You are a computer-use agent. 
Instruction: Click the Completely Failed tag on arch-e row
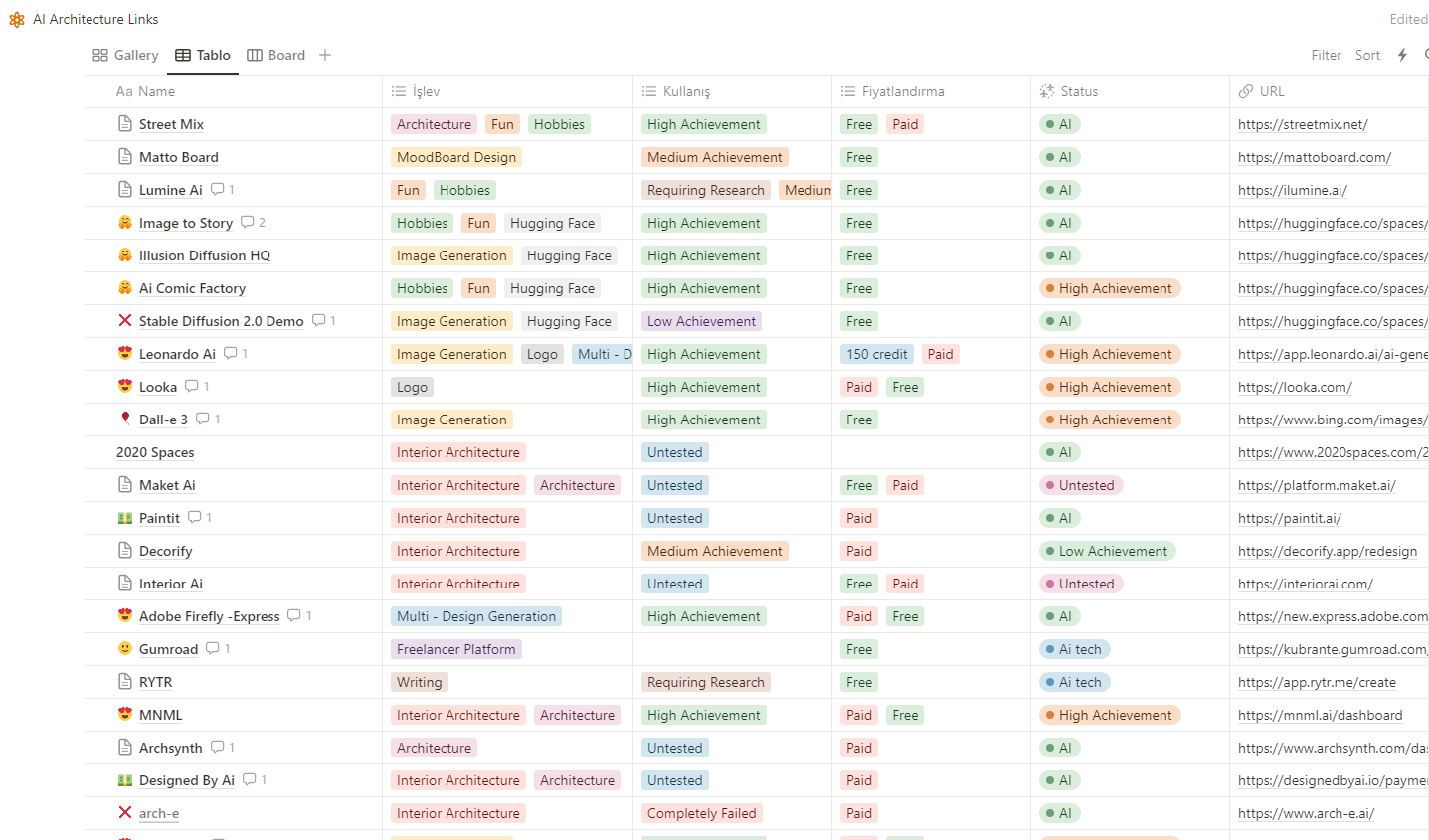[x=702, y=813]
